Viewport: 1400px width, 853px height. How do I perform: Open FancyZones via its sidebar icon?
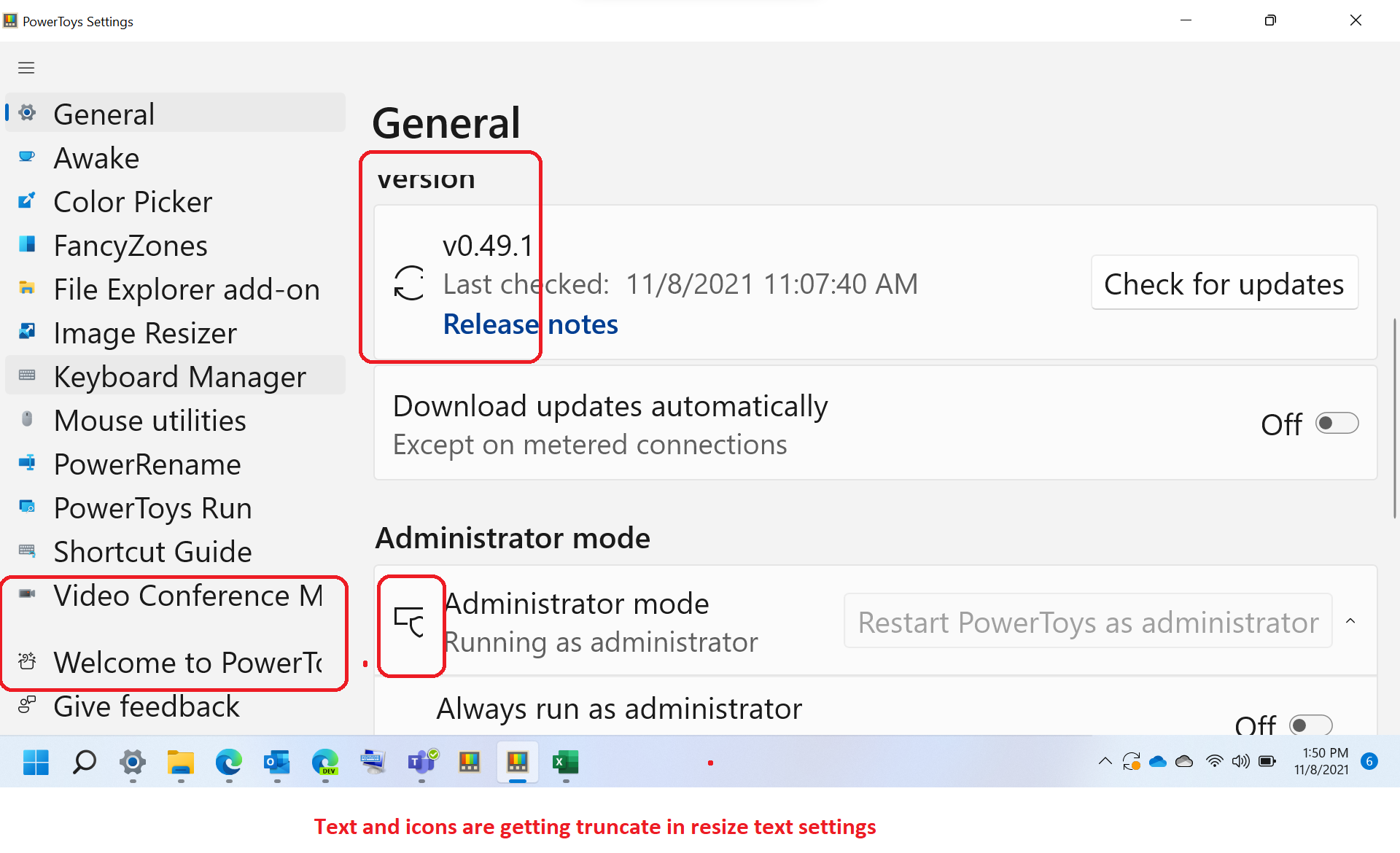[27, 244]
